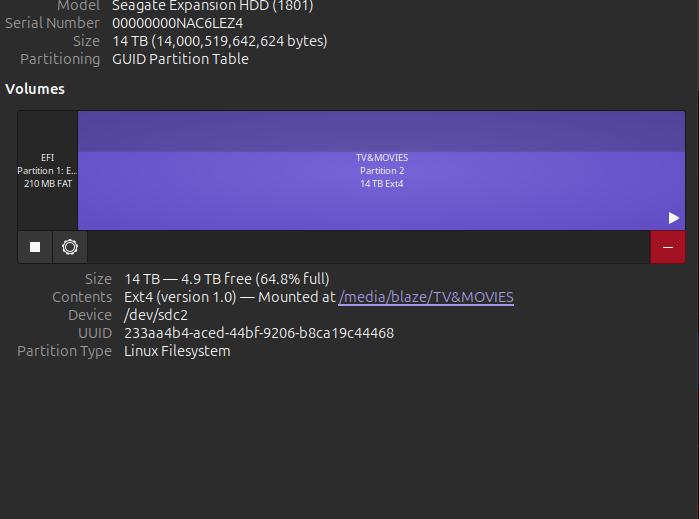699x519 pixels.
Task: Open the /media/blaze/TV&MOVIES mount point link
Action: 426,297
